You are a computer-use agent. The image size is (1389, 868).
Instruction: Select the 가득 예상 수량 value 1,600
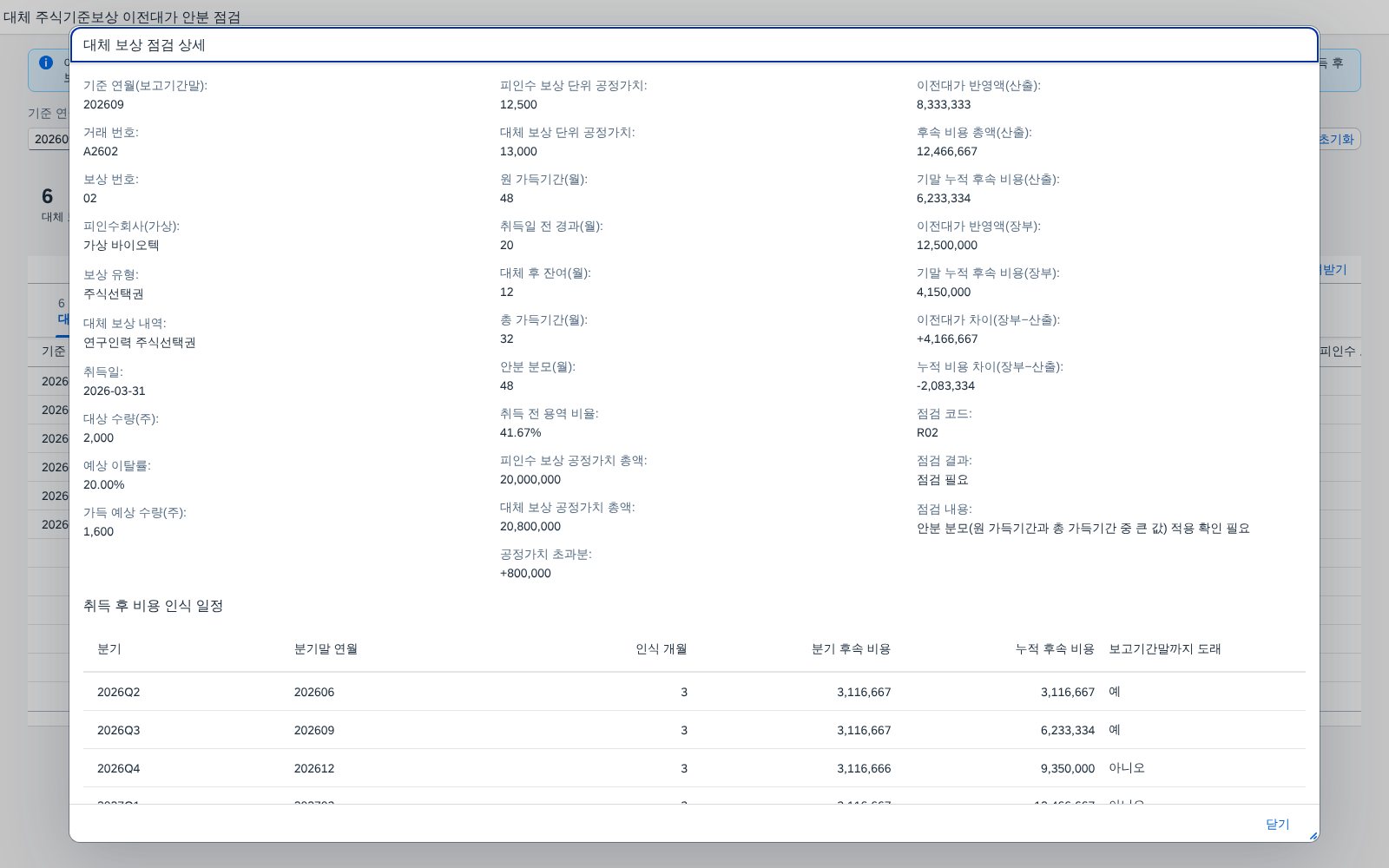point(98,531)
